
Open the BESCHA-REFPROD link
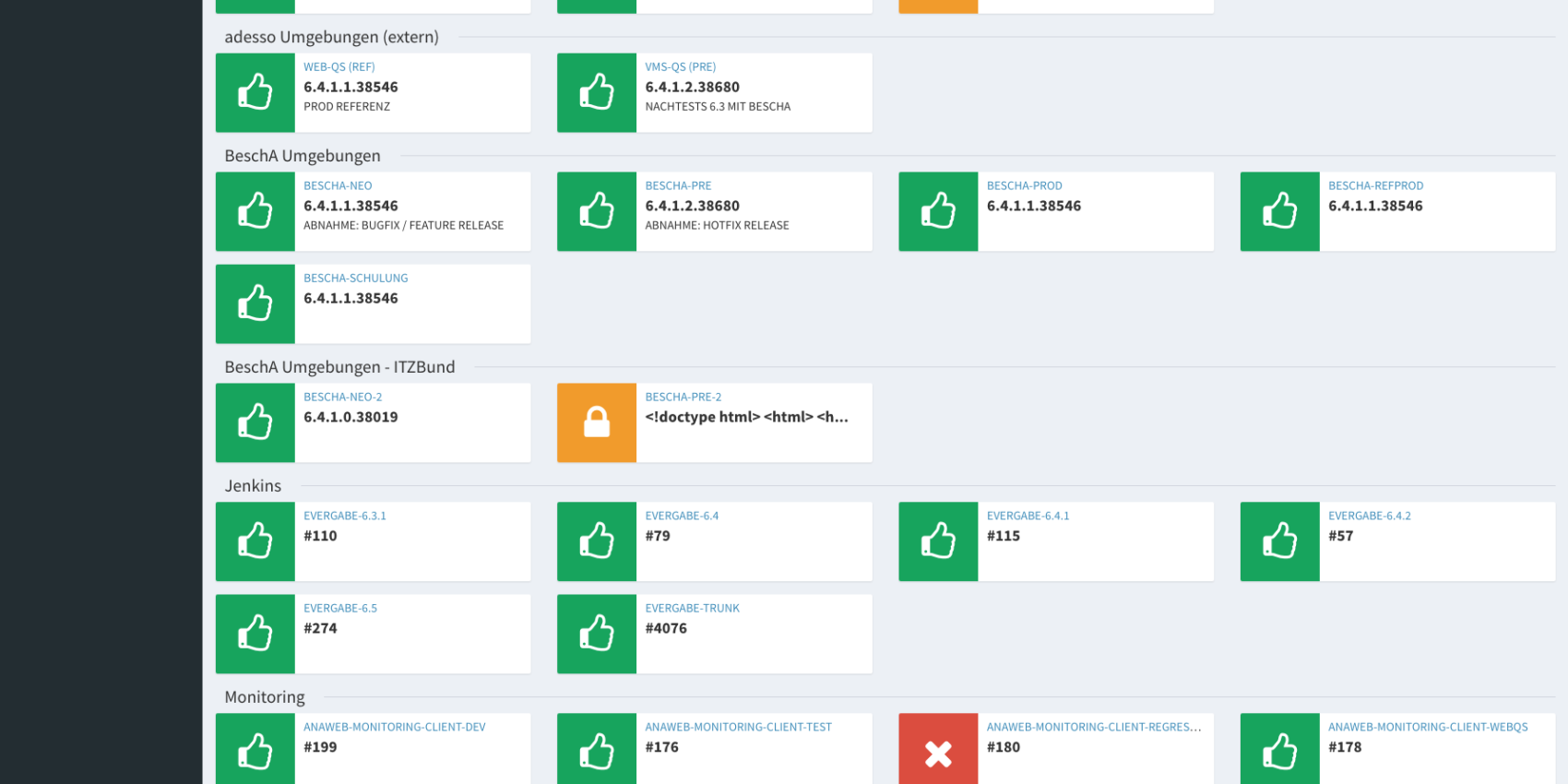1376,186
